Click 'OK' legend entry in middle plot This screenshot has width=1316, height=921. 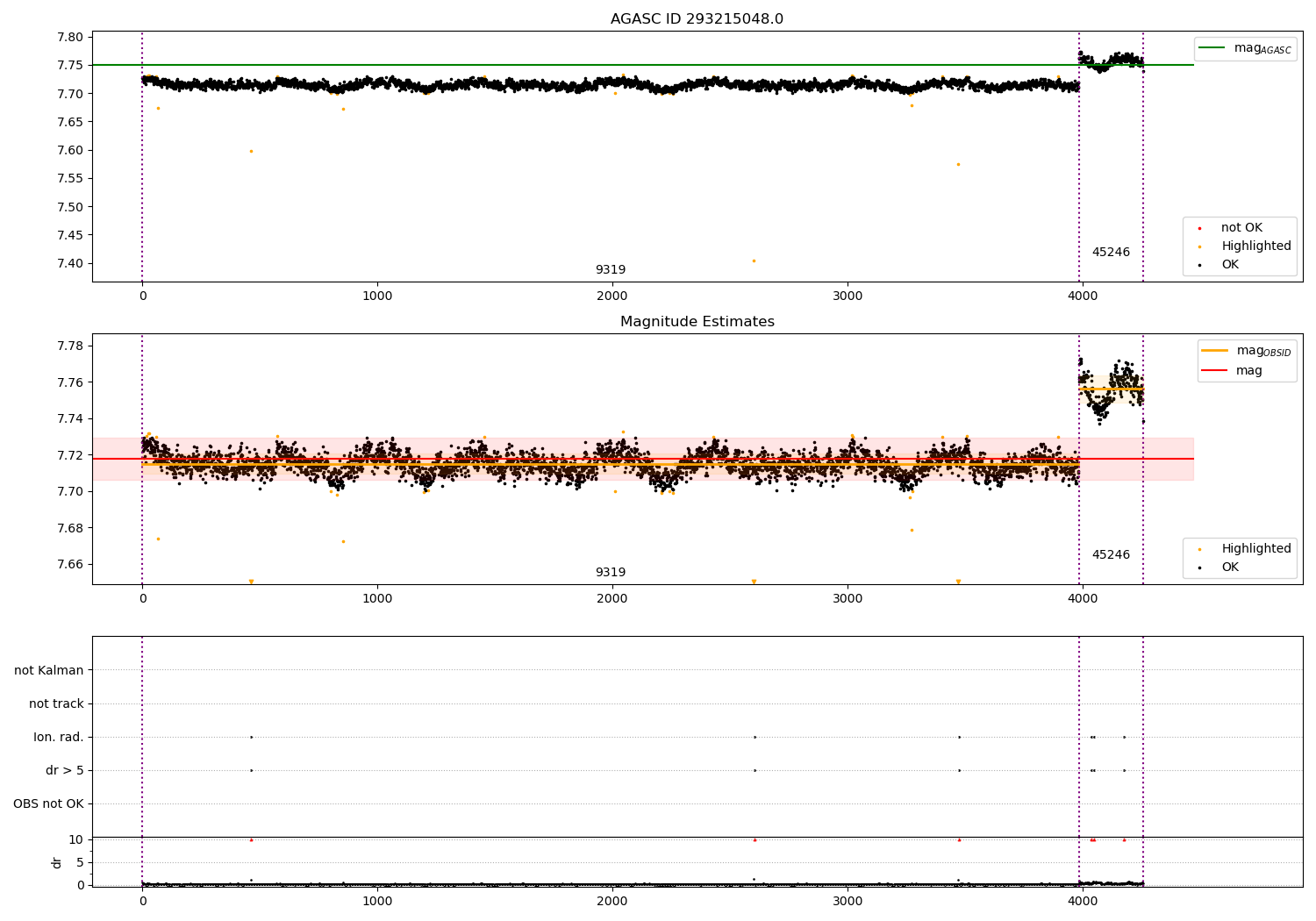tap(1230, 568)
